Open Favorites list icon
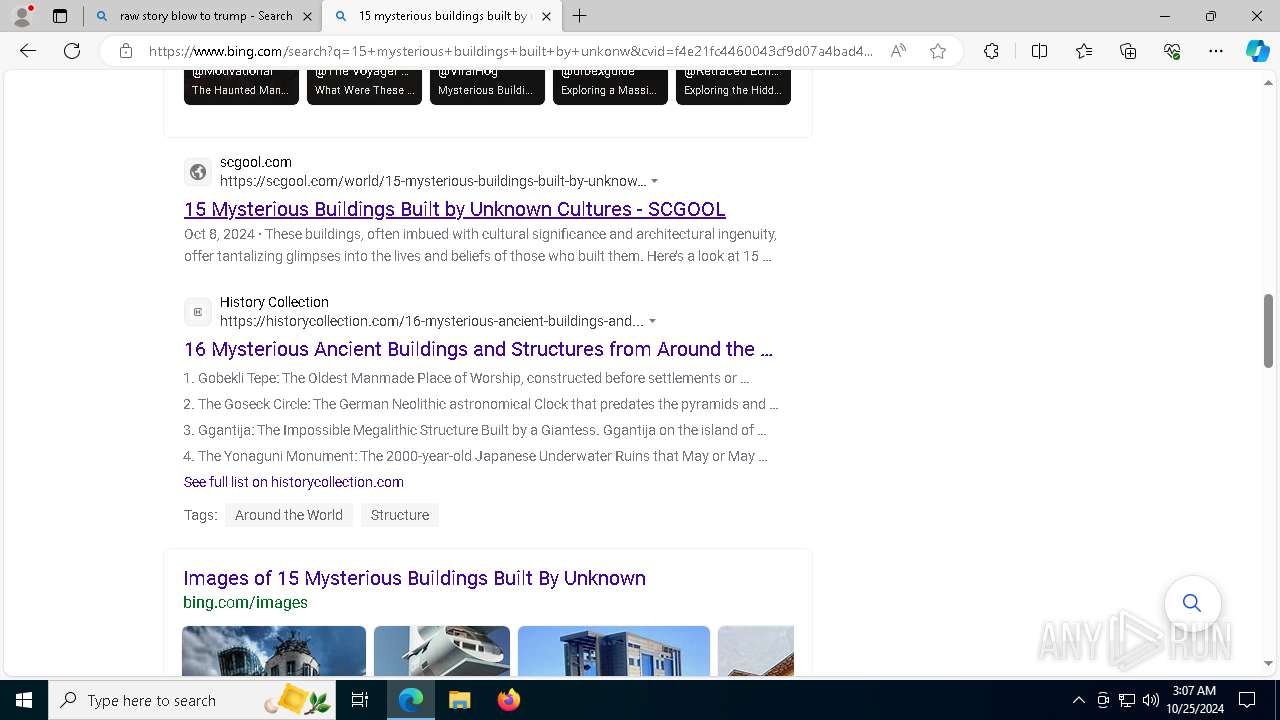This screenshot has height=720, width=1280. (x=1084, y=51)
